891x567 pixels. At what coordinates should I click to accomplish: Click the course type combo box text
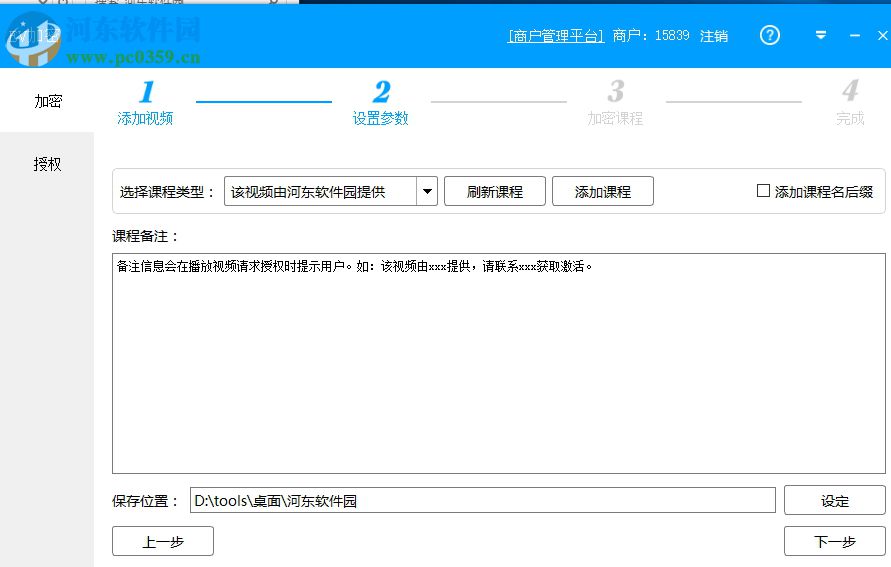[x=320, y=191]
